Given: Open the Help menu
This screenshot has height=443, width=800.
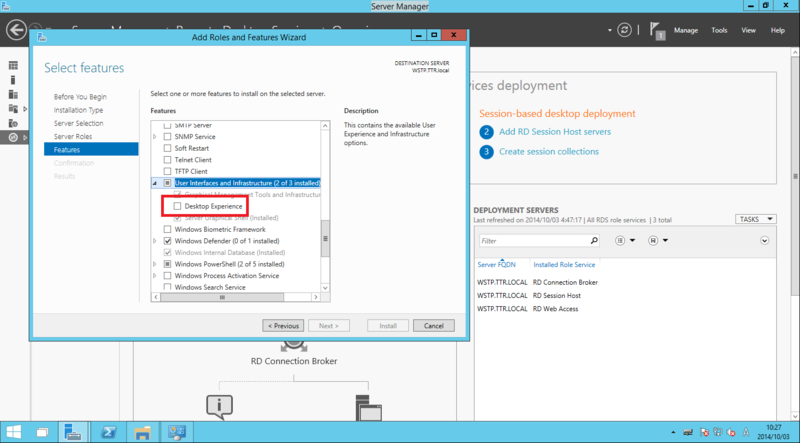Looking at the screenshot, I should [778, 30].
